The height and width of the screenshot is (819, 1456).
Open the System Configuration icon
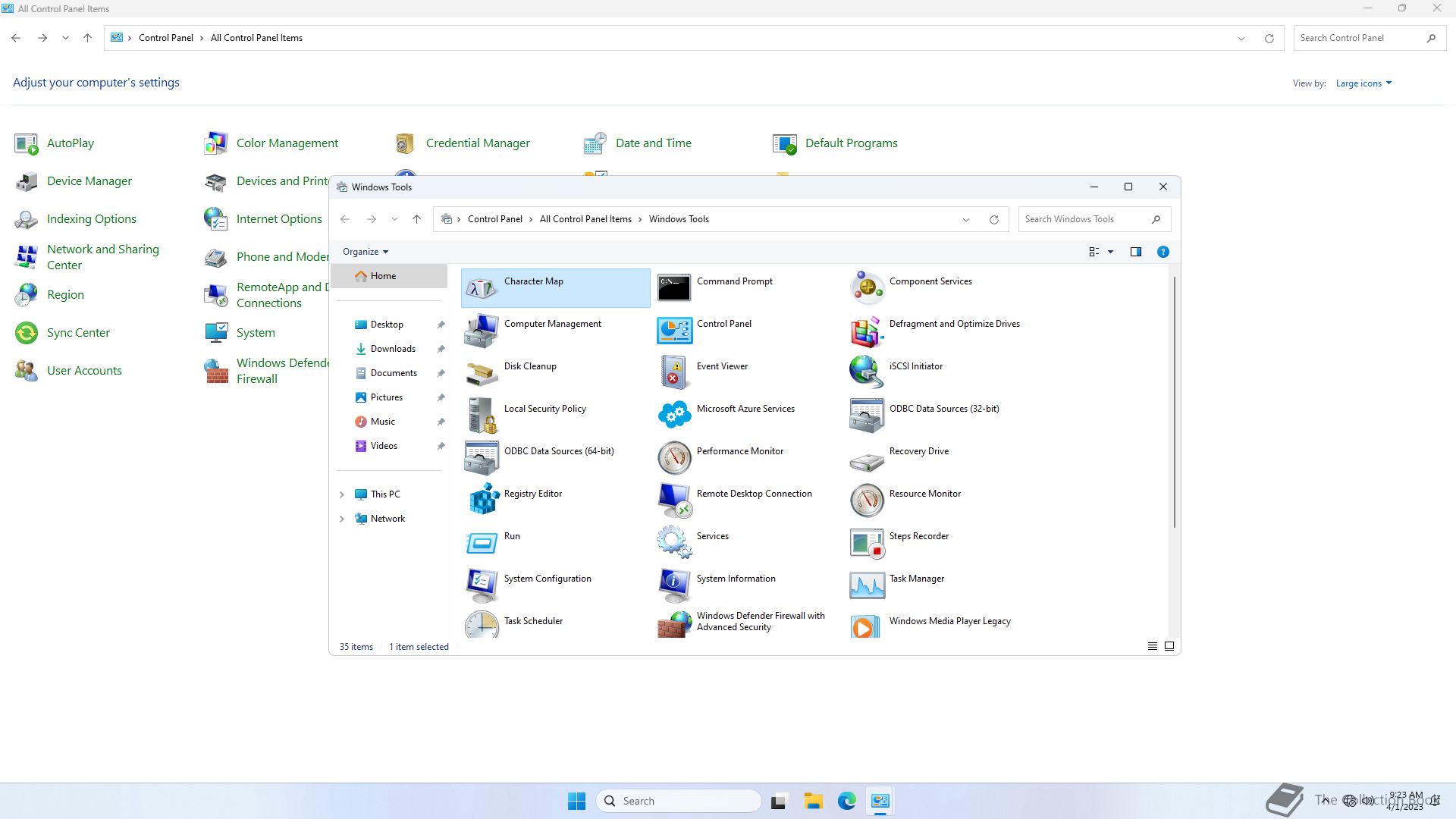[x=482, y=585]
